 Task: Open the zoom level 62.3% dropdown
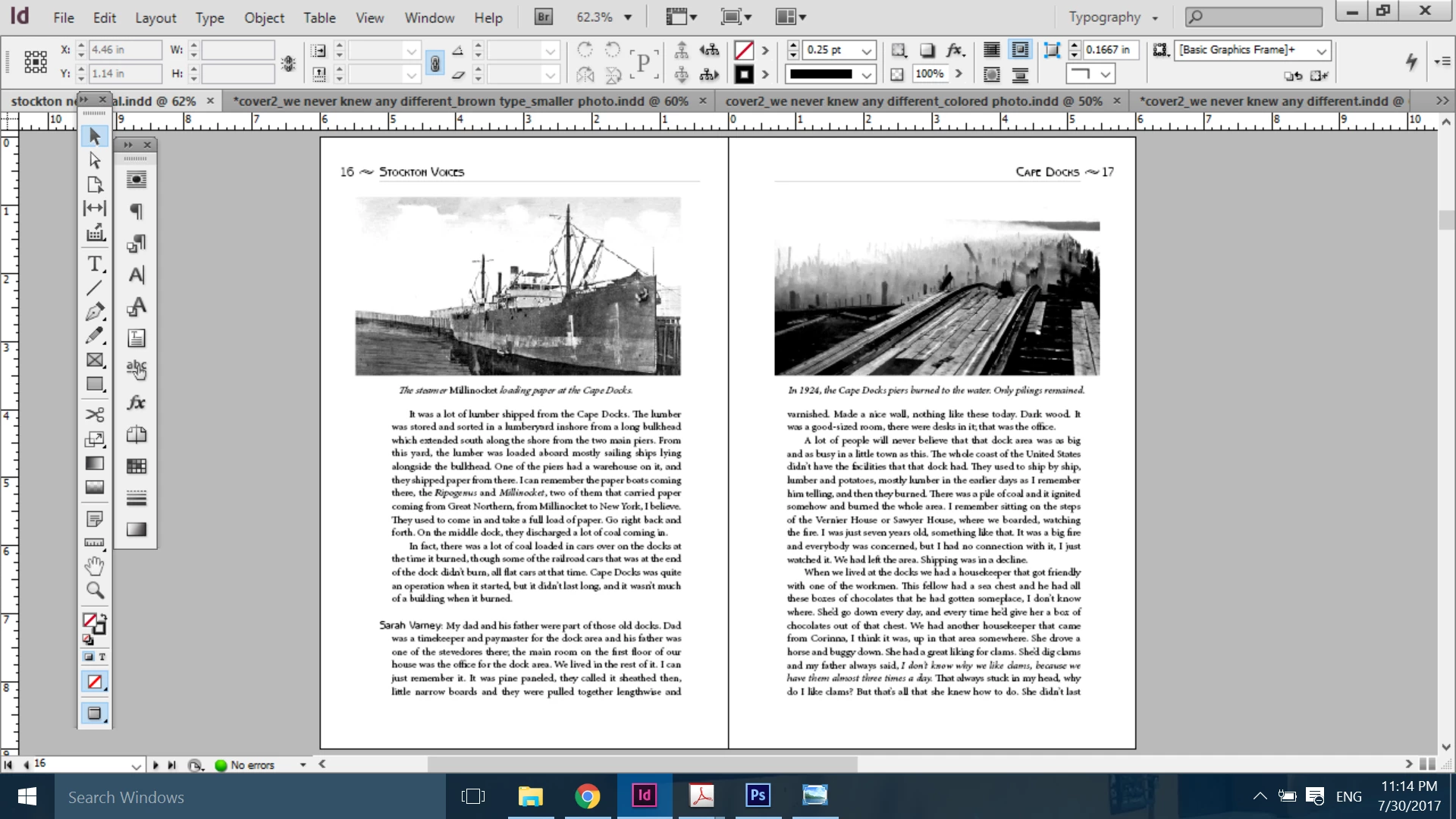coord(628,17)
